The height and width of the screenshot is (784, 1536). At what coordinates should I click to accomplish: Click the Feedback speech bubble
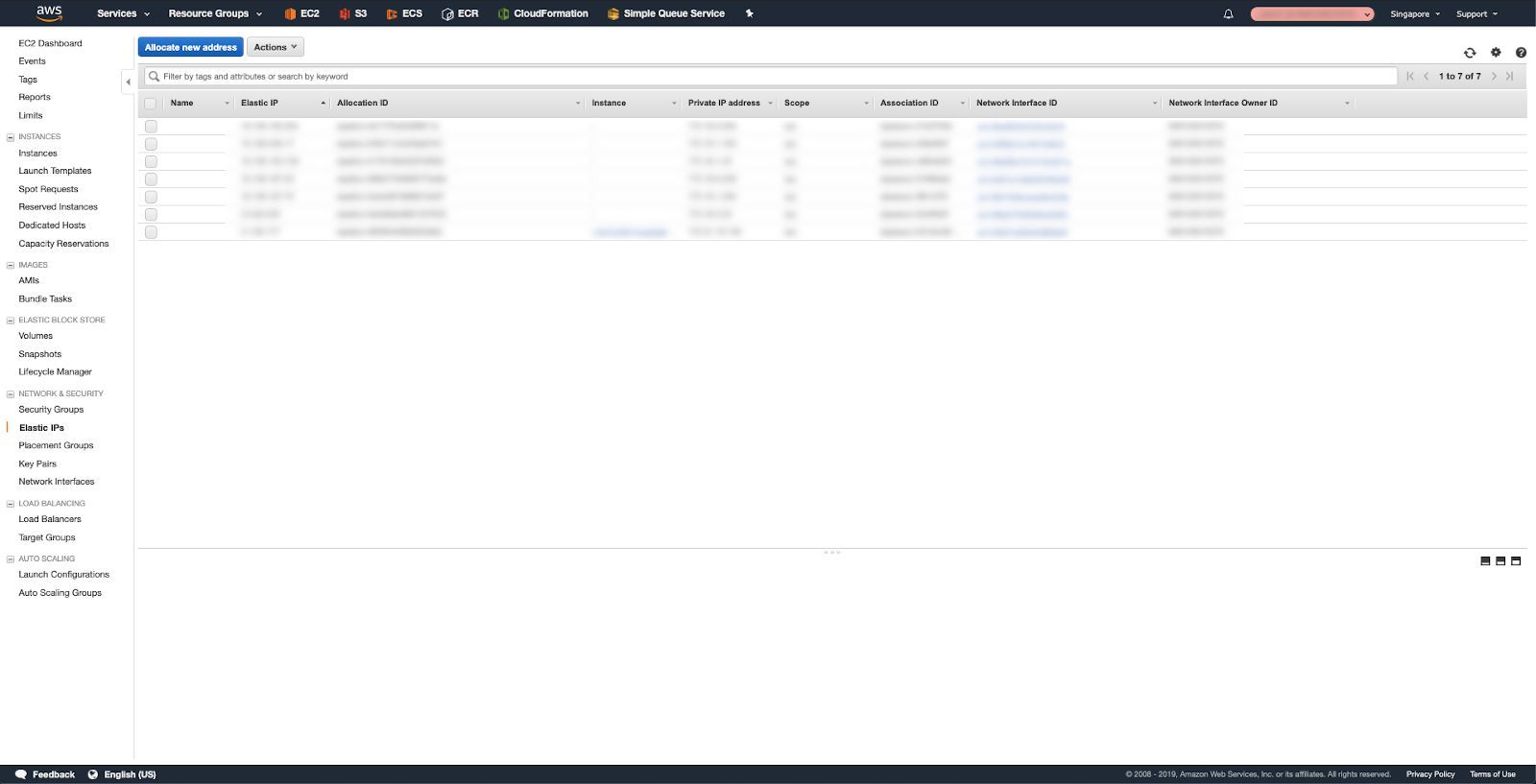point(21,774)
